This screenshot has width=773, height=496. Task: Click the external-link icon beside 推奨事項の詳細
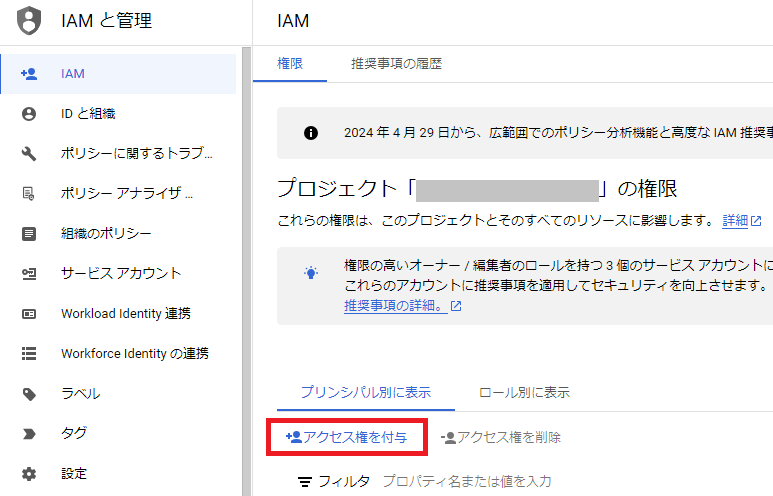pos(456,306)
